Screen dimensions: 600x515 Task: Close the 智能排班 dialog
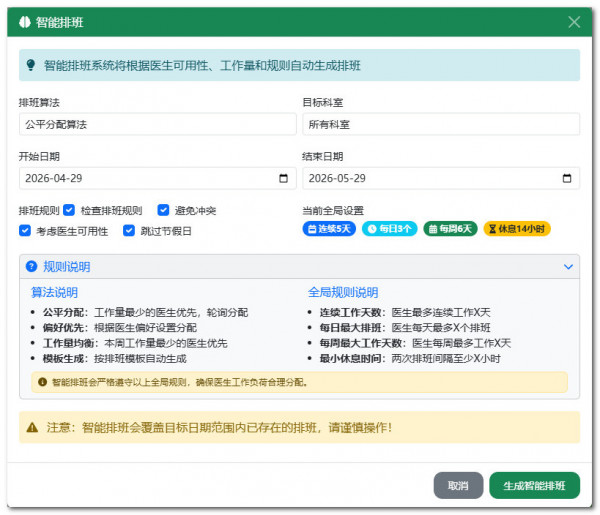click(574, 22)
